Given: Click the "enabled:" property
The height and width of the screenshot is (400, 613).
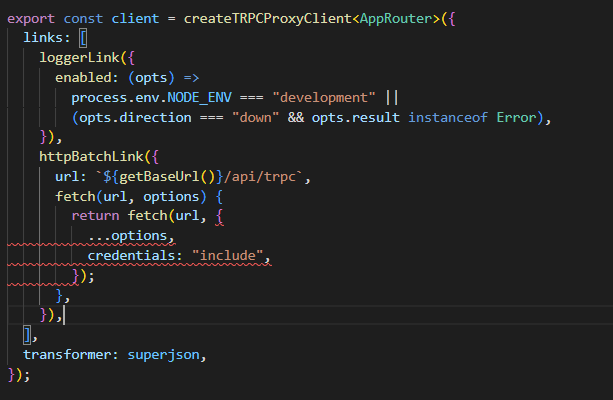Looking at the screenshot, I should [x=87, y=77].
